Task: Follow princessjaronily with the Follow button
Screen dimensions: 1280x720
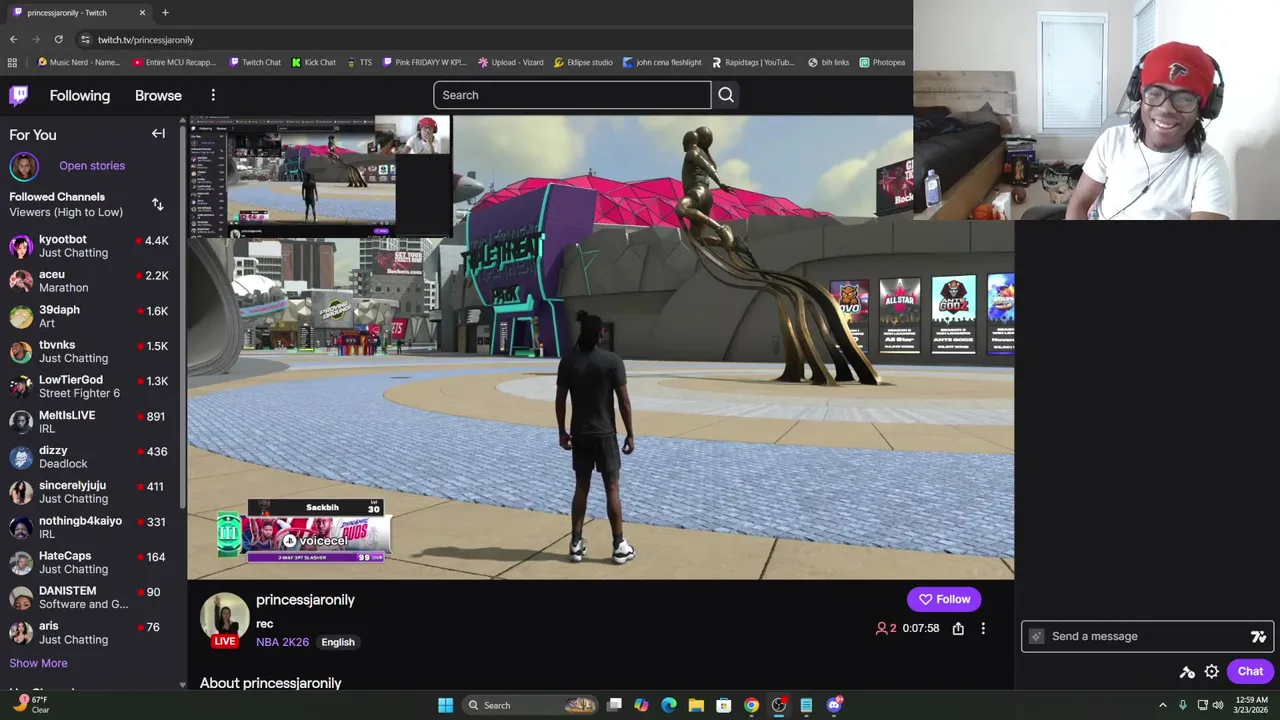Action: 944,599
